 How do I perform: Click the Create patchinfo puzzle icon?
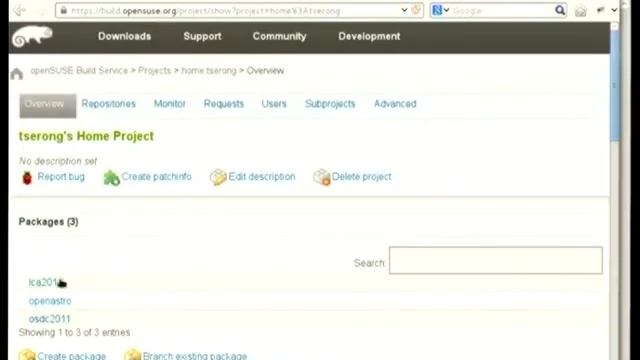(x=111, y=178)
